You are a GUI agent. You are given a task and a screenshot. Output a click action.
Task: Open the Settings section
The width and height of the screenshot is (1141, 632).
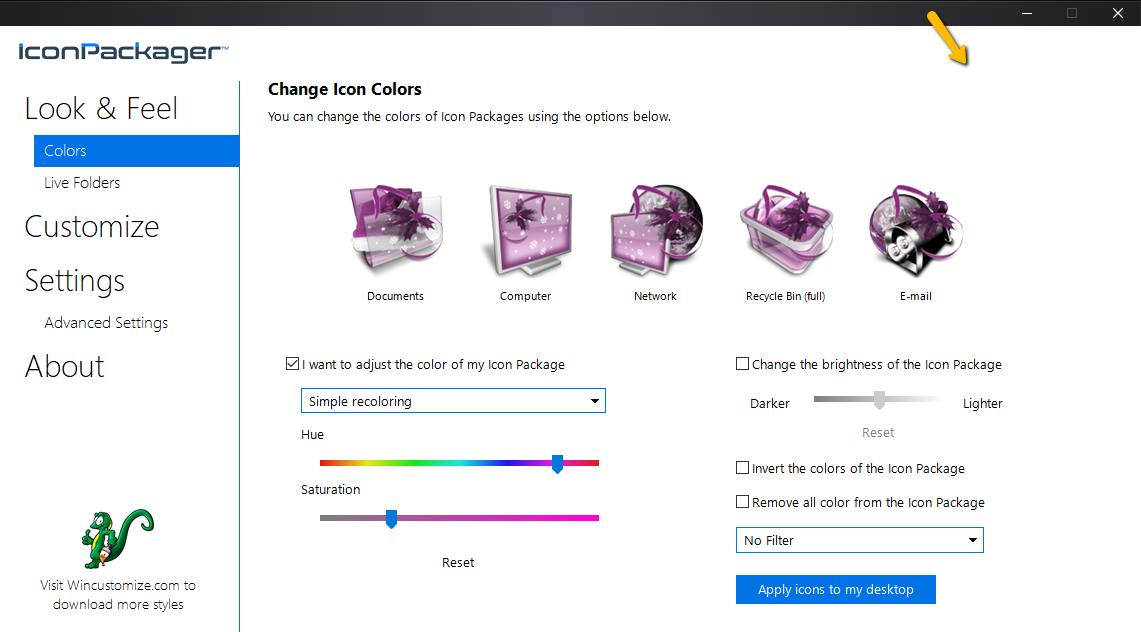coord(74,281)
